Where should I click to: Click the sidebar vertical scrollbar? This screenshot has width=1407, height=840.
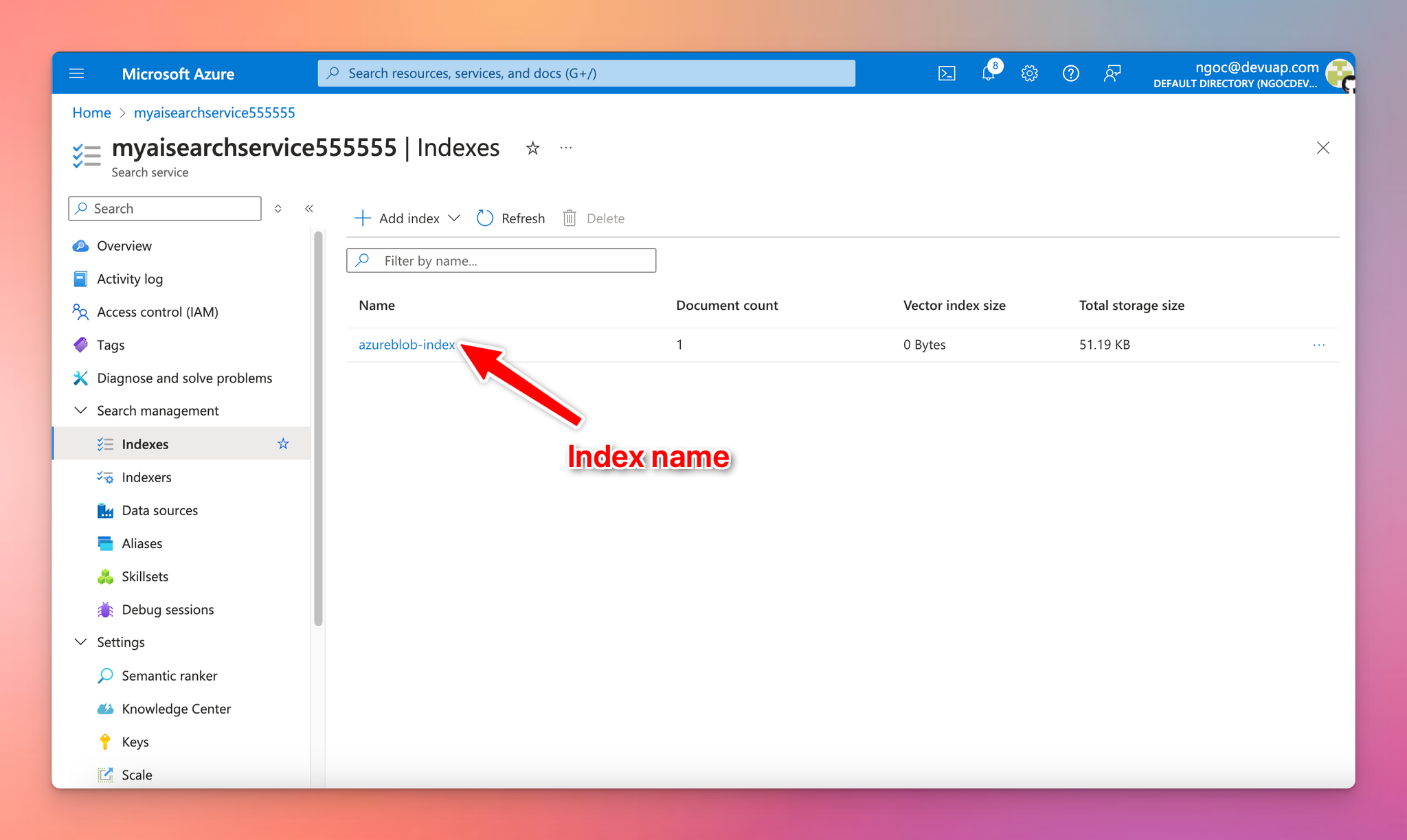tap(318, 429)
